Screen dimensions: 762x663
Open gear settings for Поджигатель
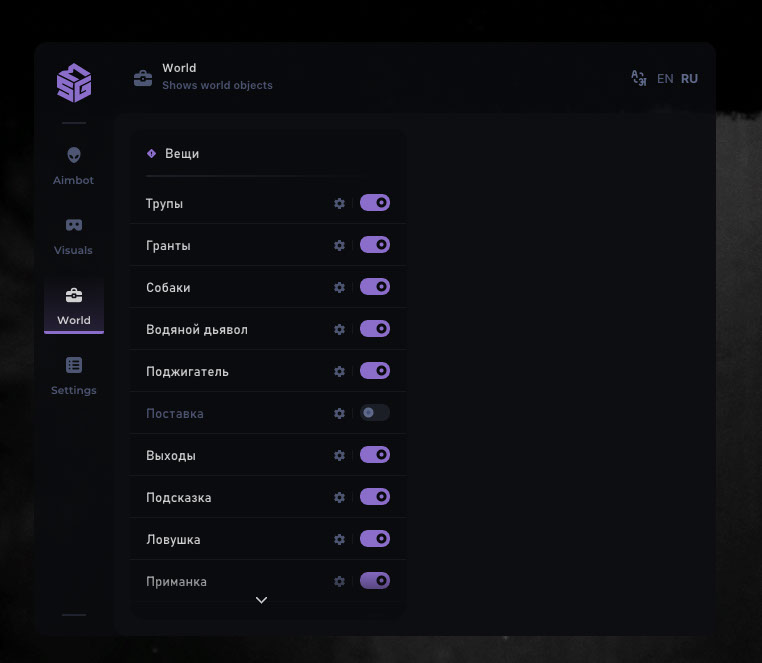(339, 371)
